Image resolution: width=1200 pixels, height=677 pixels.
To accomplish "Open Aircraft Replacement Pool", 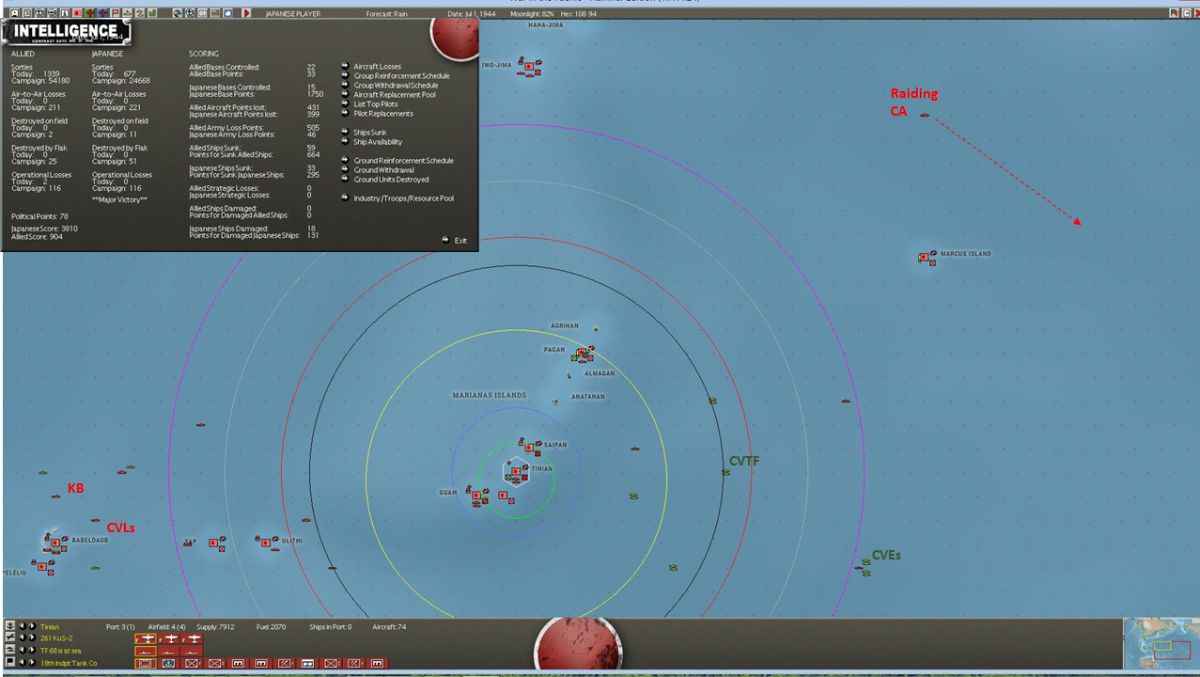I will click(388, 95).
